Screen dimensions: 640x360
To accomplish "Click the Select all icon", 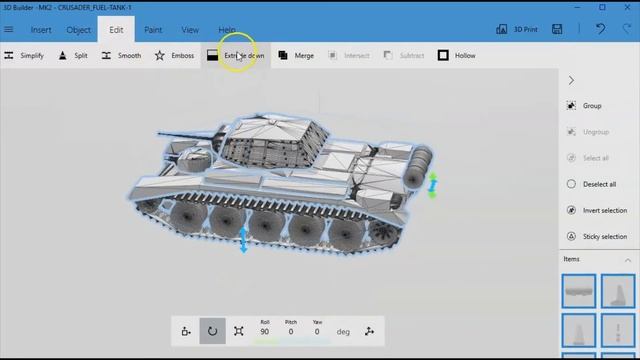I will pos(571,158).
